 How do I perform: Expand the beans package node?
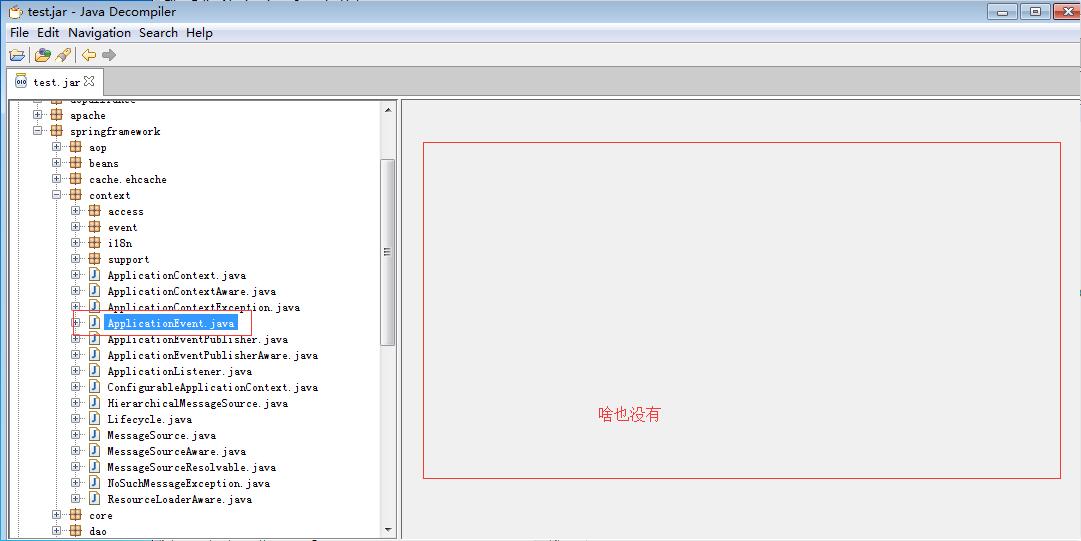57,163
